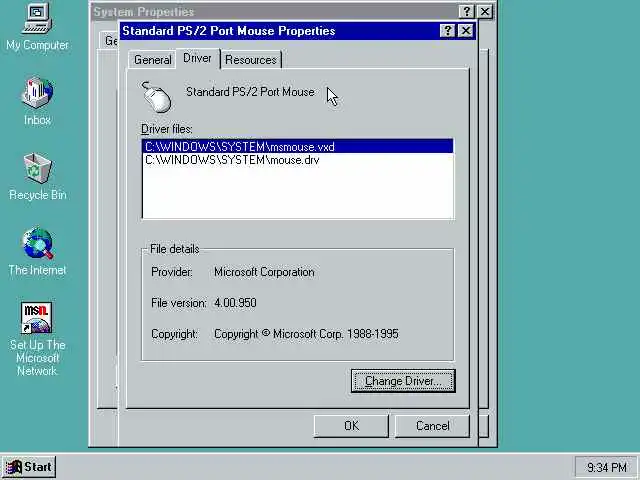
Task: Click the copyright 1988-1995 text
Action: 306,334
